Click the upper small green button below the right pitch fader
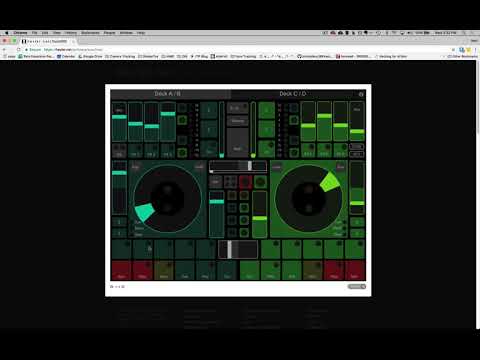 point(357,222)
